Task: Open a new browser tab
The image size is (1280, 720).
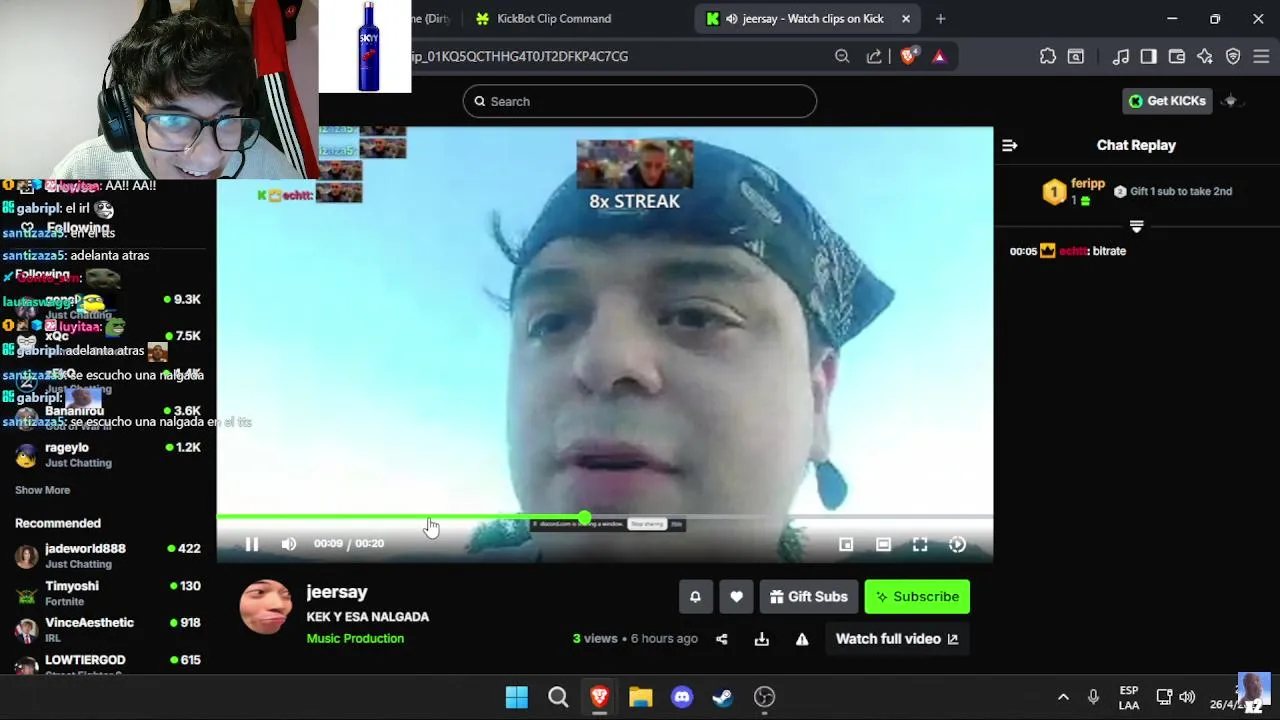Action: 940,19
